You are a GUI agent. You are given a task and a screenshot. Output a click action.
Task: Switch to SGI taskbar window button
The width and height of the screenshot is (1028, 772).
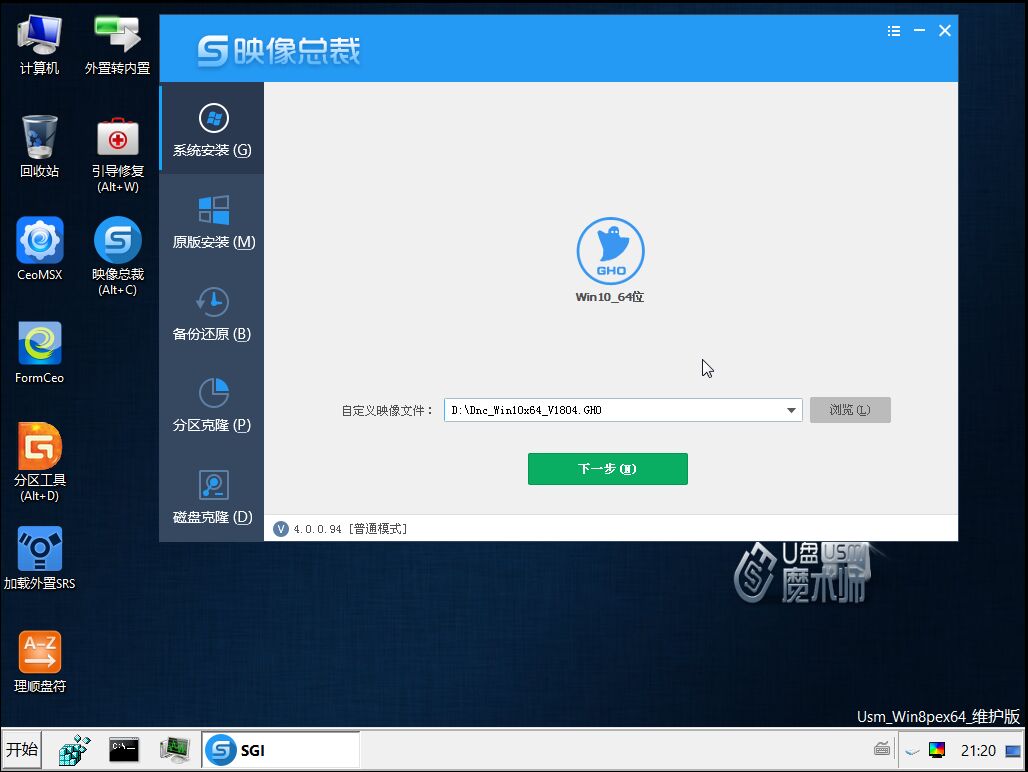click(281, 750)
